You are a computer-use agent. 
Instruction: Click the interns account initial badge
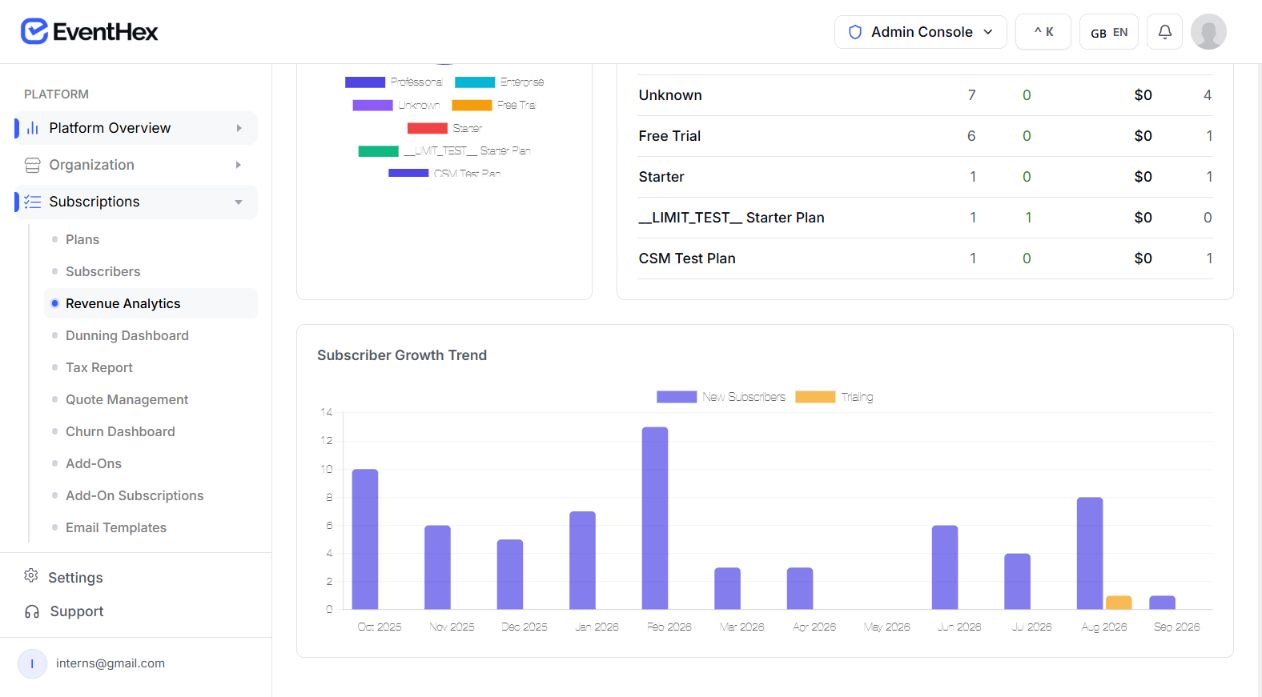point(32,663)
